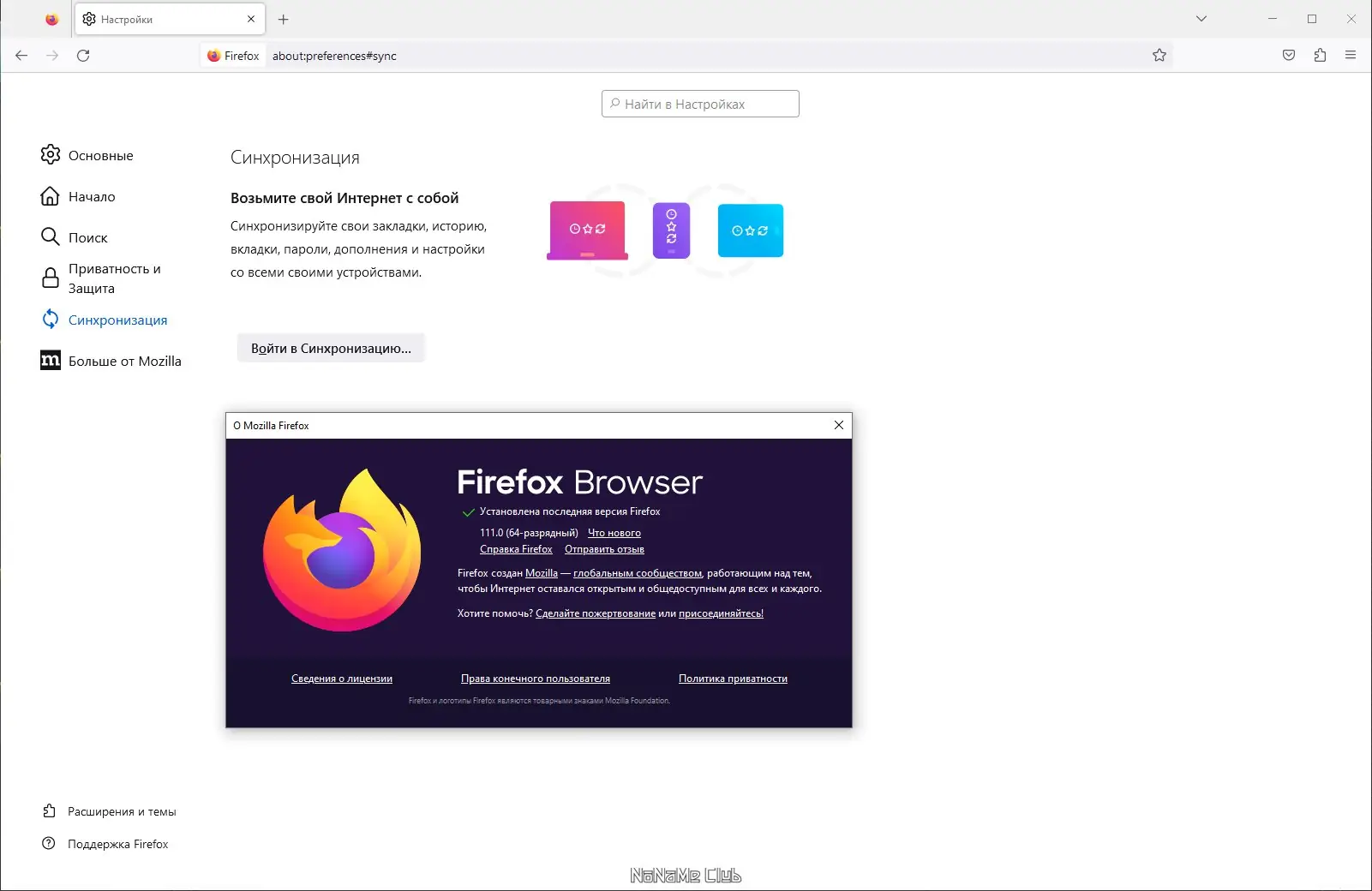Click the pink laptop sync illustration
1372x891 pixels.
pos(587,230)
